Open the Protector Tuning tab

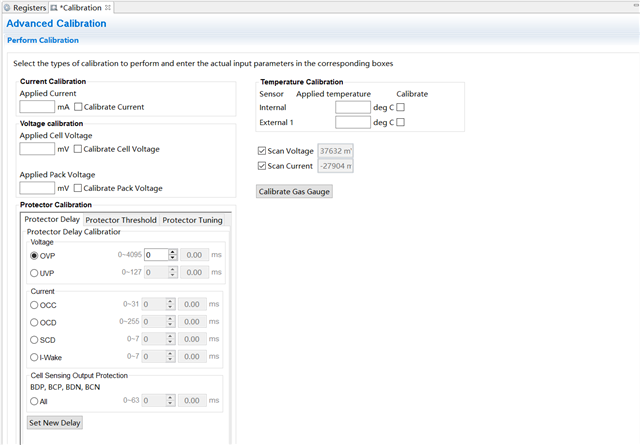pos(192,220)
